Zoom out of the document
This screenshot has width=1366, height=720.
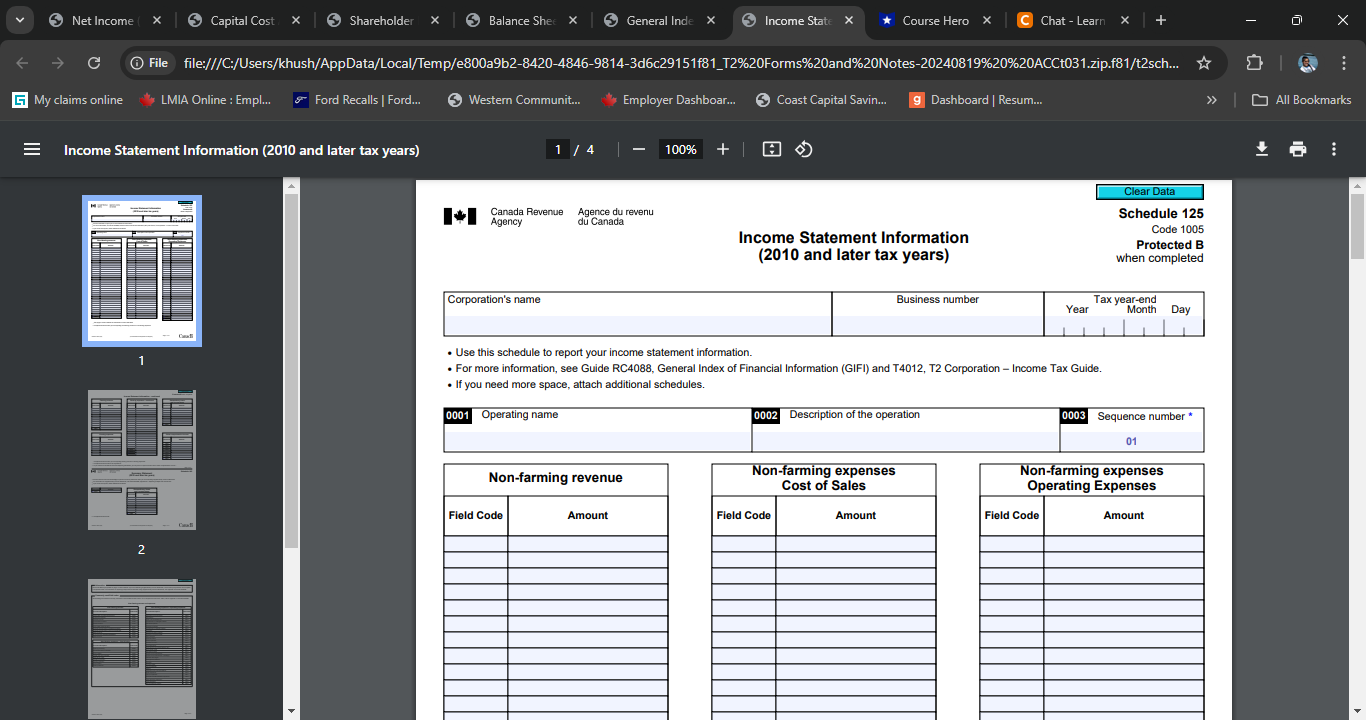639,149
